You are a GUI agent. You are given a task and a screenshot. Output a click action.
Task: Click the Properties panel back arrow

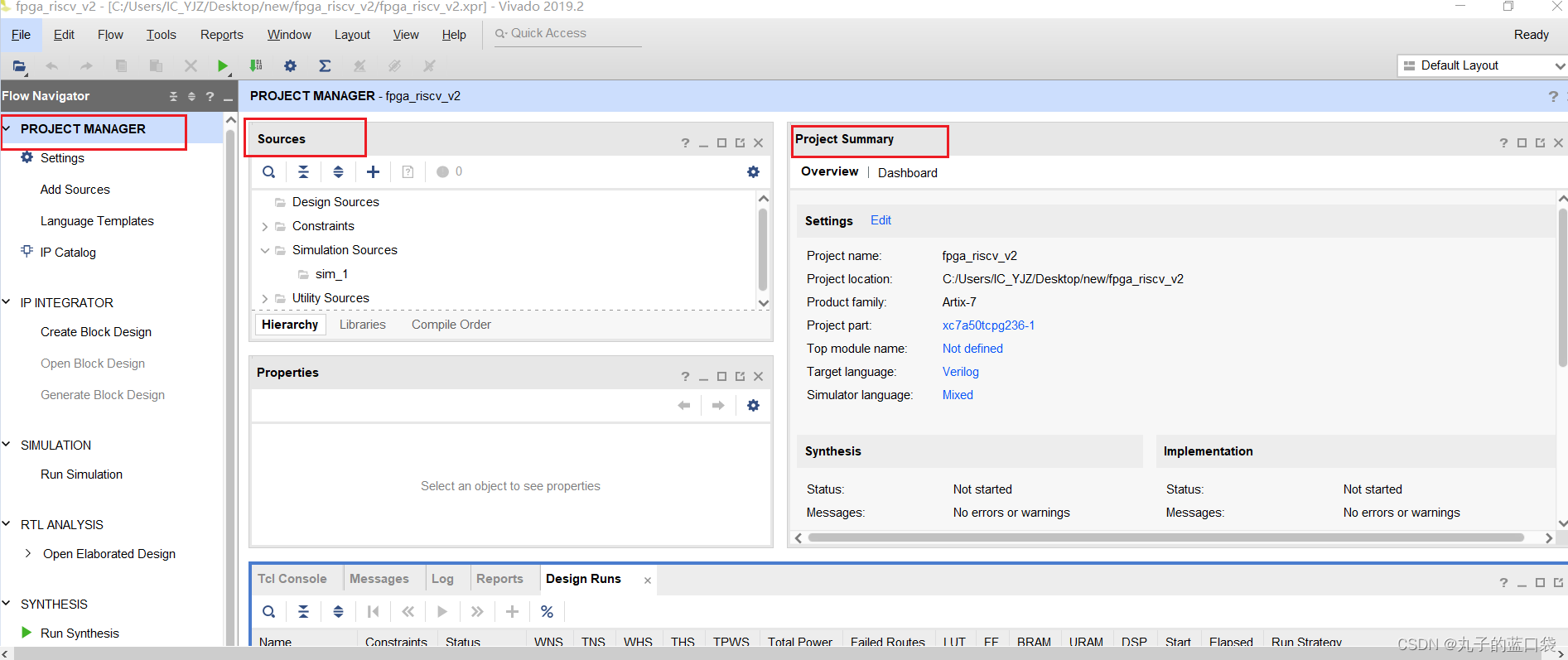tap(683, 405)
